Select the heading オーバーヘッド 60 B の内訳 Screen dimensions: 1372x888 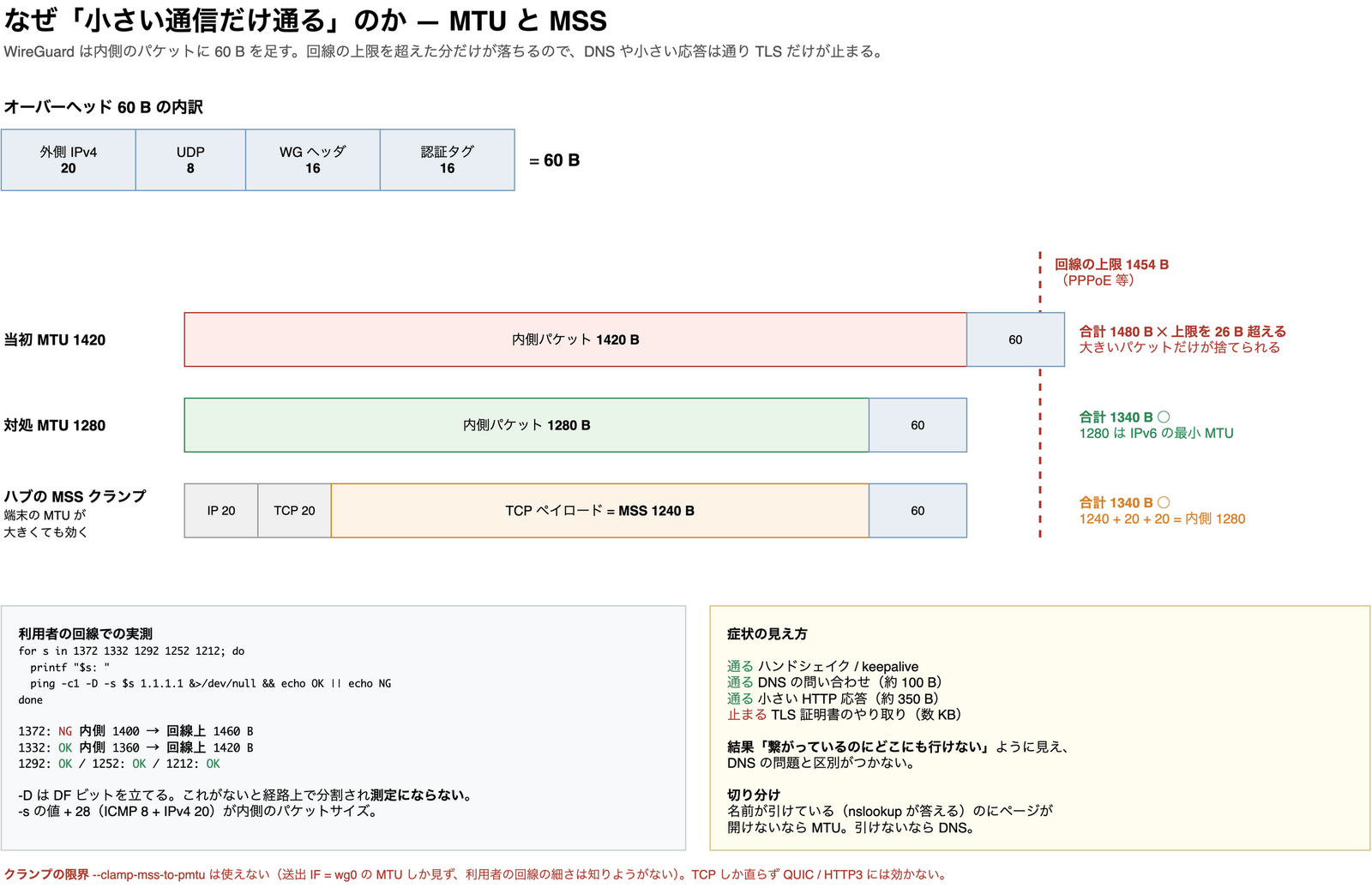tap(103, 107)
